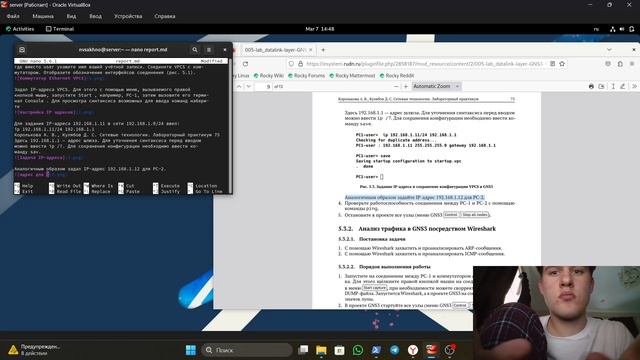Screen dimensions: 640x360
Task: Open the terminal hamburger menu
Action: click(x=209, y=50)
